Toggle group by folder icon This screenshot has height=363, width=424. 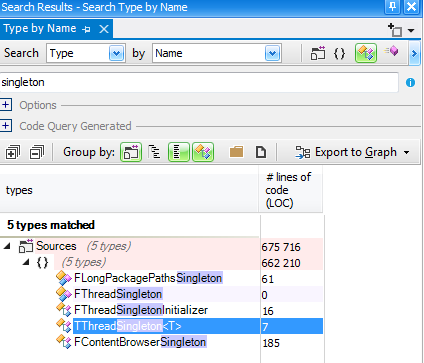[x=236, y=152]
